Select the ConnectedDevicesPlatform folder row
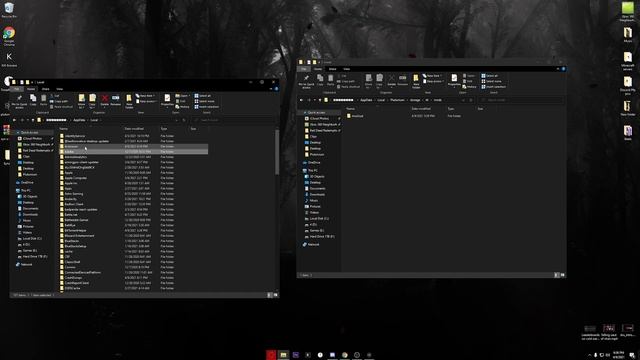 134,272
